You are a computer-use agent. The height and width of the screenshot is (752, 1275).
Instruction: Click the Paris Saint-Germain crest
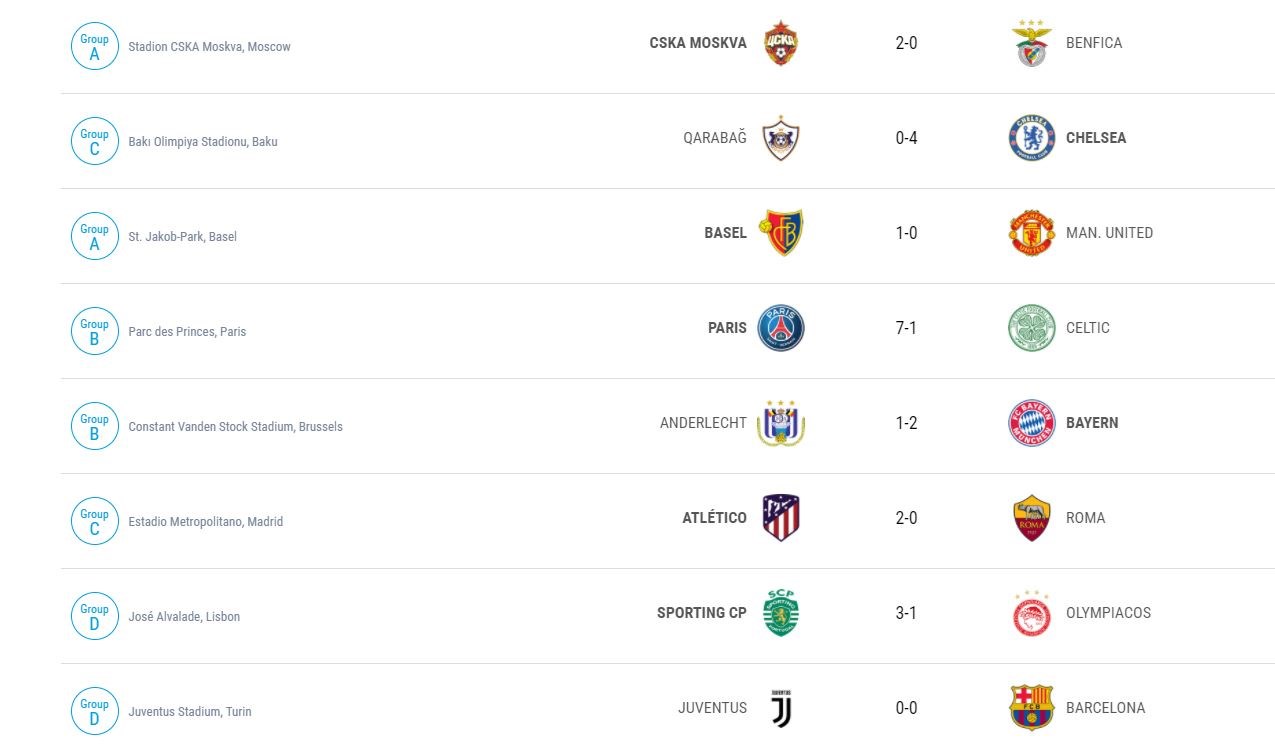coord(781,328)
